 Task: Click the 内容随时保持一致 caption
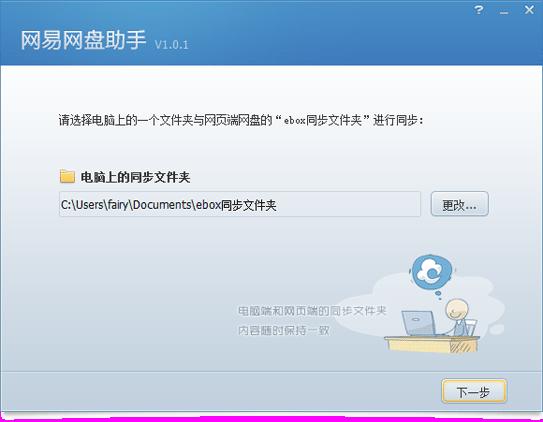click(283, 330)
